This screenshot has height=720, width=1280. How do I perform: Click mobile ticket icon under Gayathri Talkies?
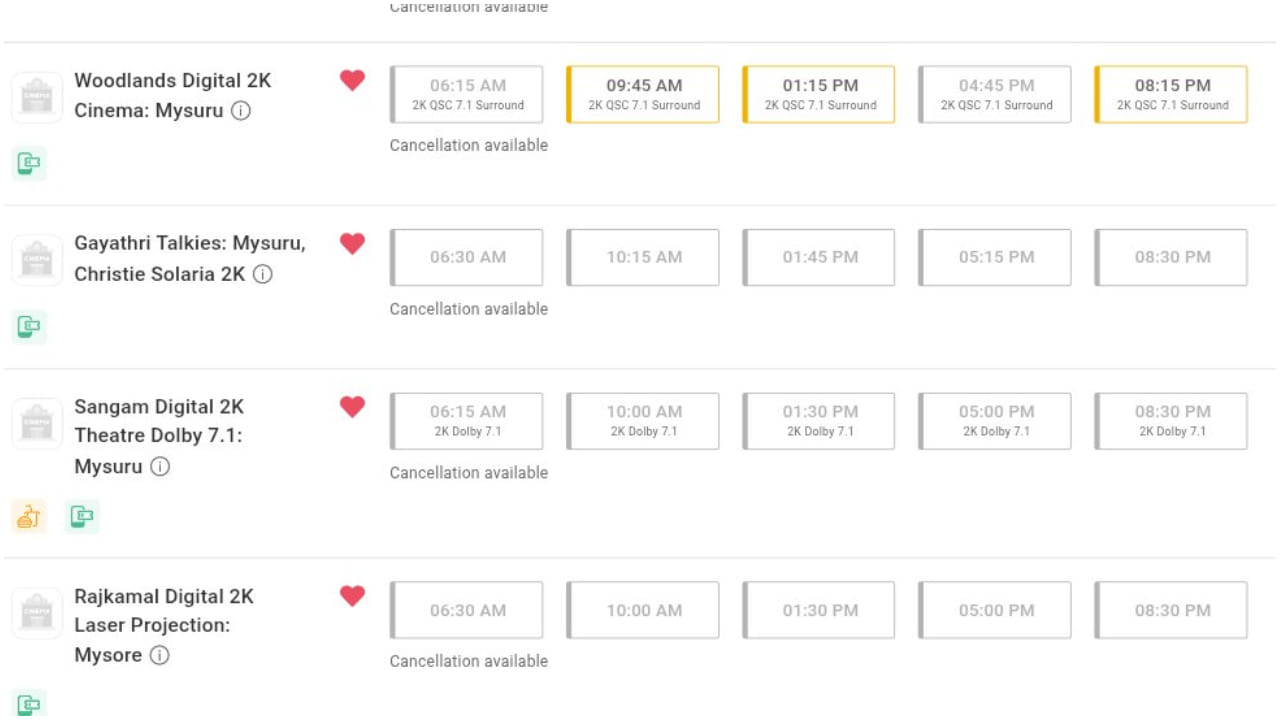29,326
